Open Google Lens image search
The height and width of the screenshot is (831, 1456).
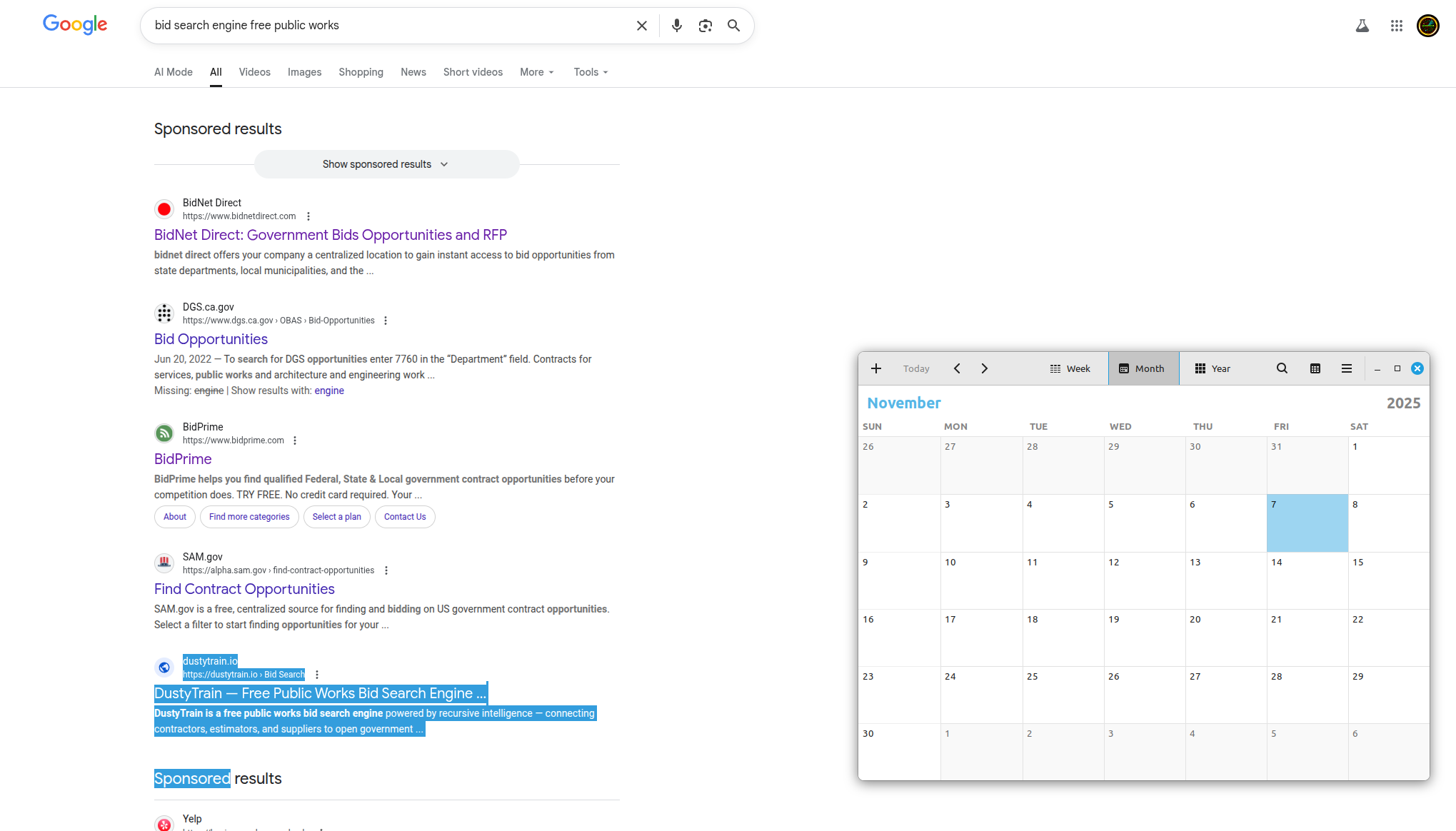(705, 26)
